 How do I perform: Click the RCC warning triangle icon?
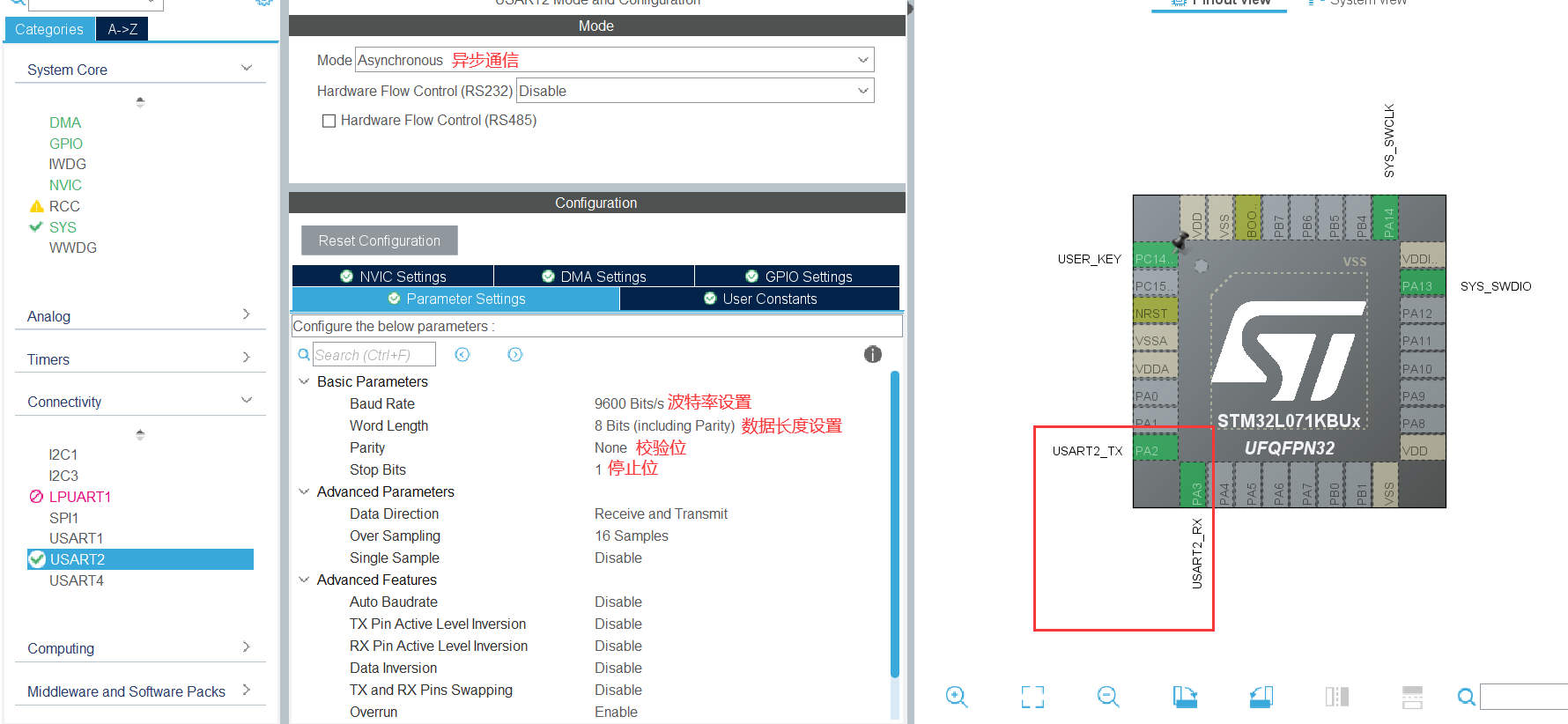[x=36, y=206]
